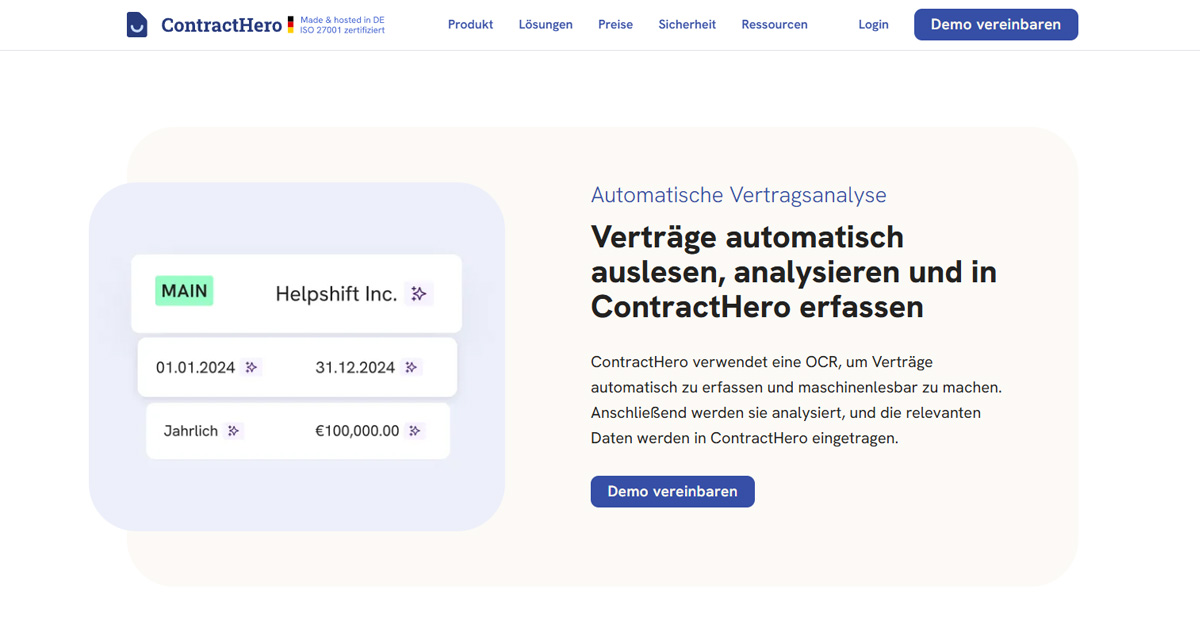The width and height of the screenshot is (1200, 628).
Task: Click the Automatische Vertragsanalyse heading
Action: tap(738, 195)
